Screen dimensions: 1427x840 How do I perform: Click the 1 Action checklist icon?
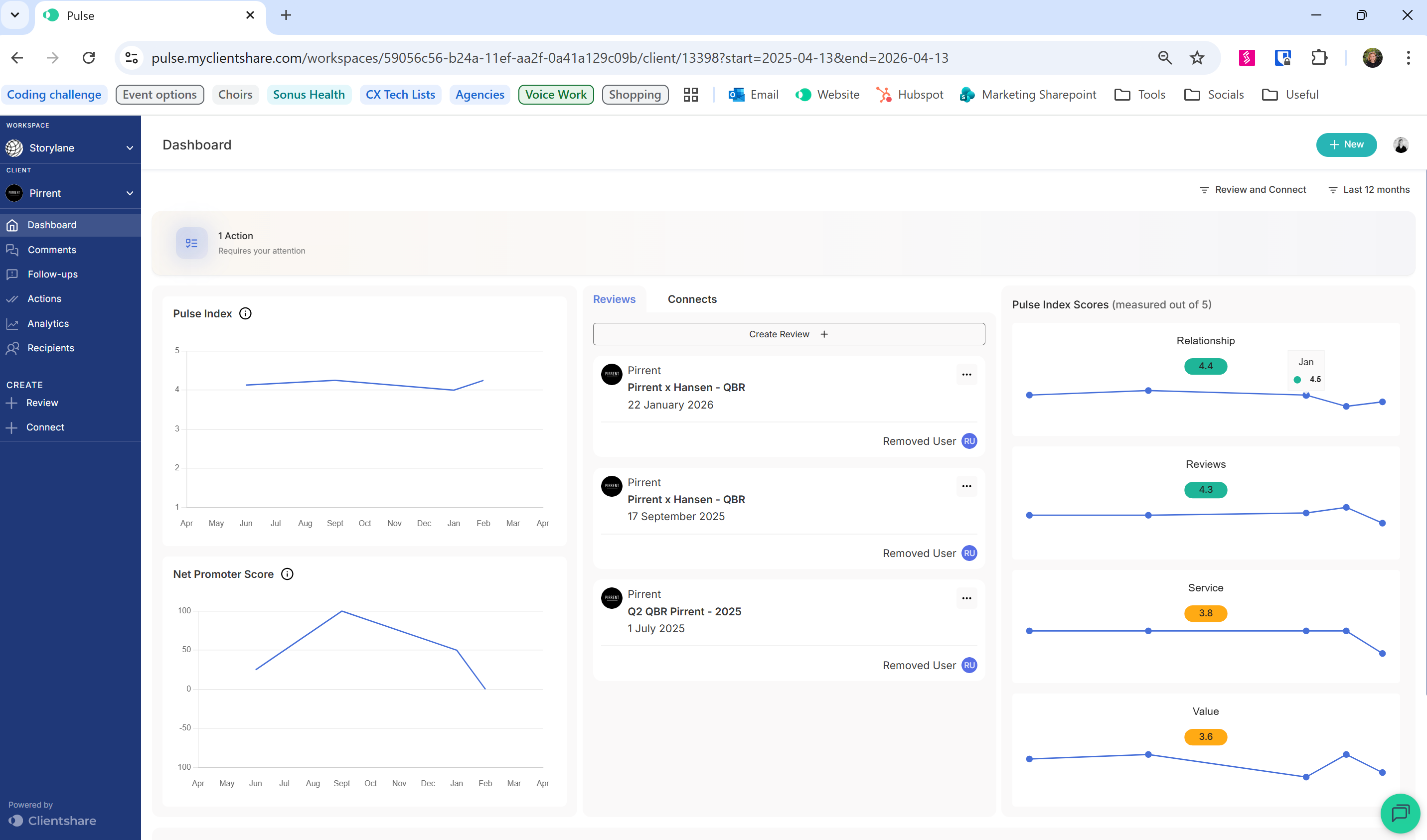[x=191, y=243]
